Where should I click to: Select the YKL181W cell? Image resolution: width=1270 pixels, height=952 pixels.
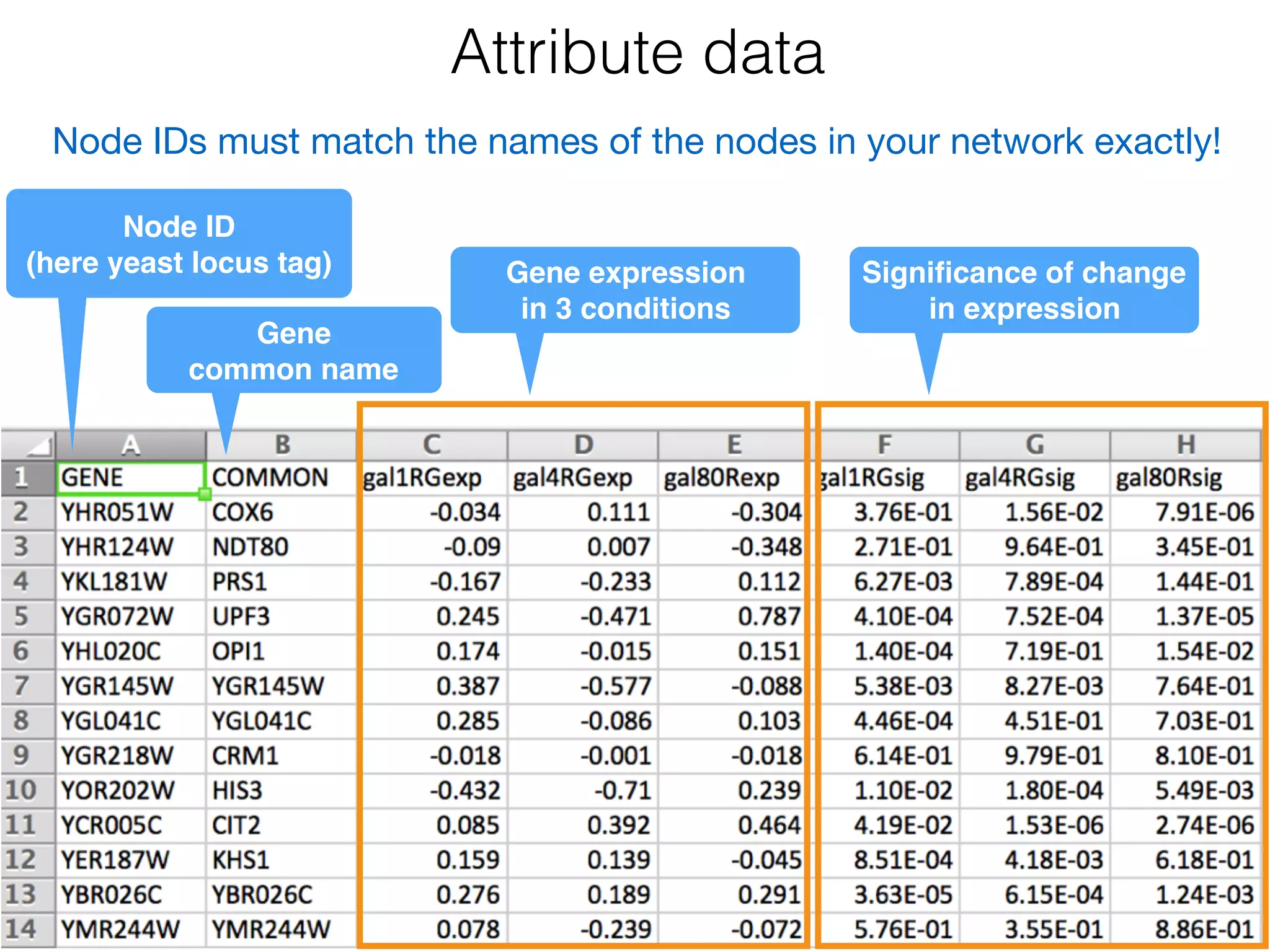tap(131, 582)
